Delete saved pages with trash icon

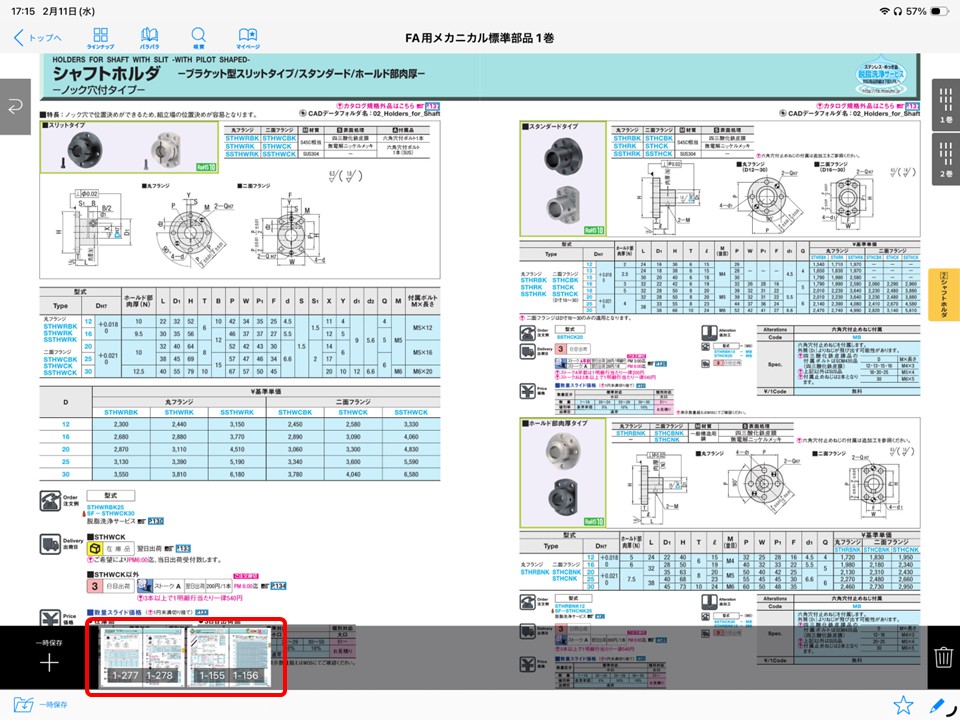coord(943,657)
